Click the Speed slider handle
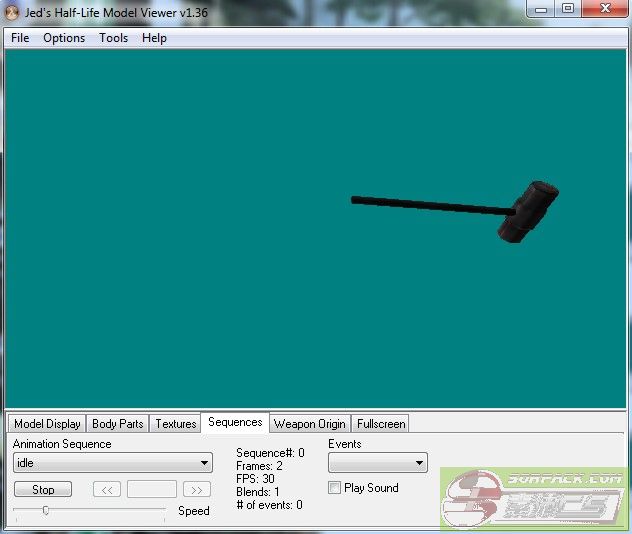 46,511
